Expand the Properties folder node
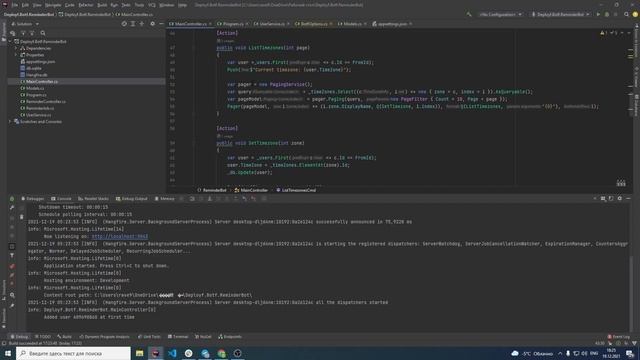Image resolution: width=640 pixels, height=360 pixels. (x=16, y=55)
